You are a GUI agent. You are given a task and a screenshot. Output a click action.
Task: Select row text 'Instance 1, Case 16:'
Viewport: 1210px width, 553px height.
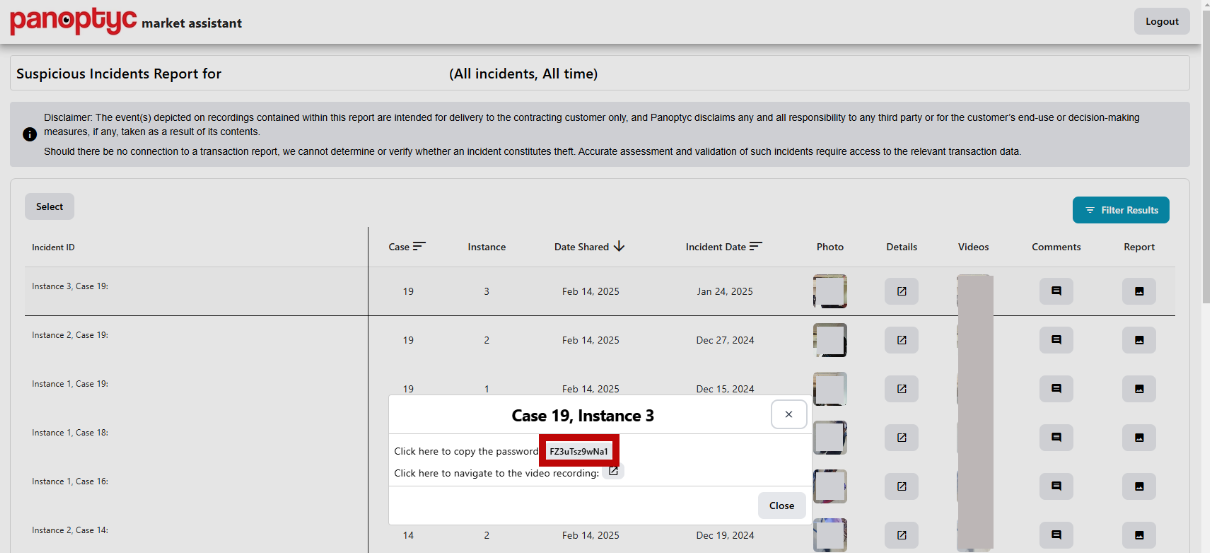click(70, 481)
